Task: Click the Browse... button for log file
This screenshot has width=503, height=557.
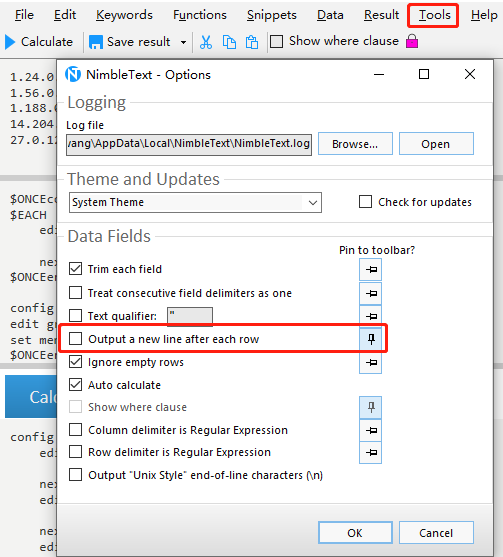Action: tap(355, 144)
